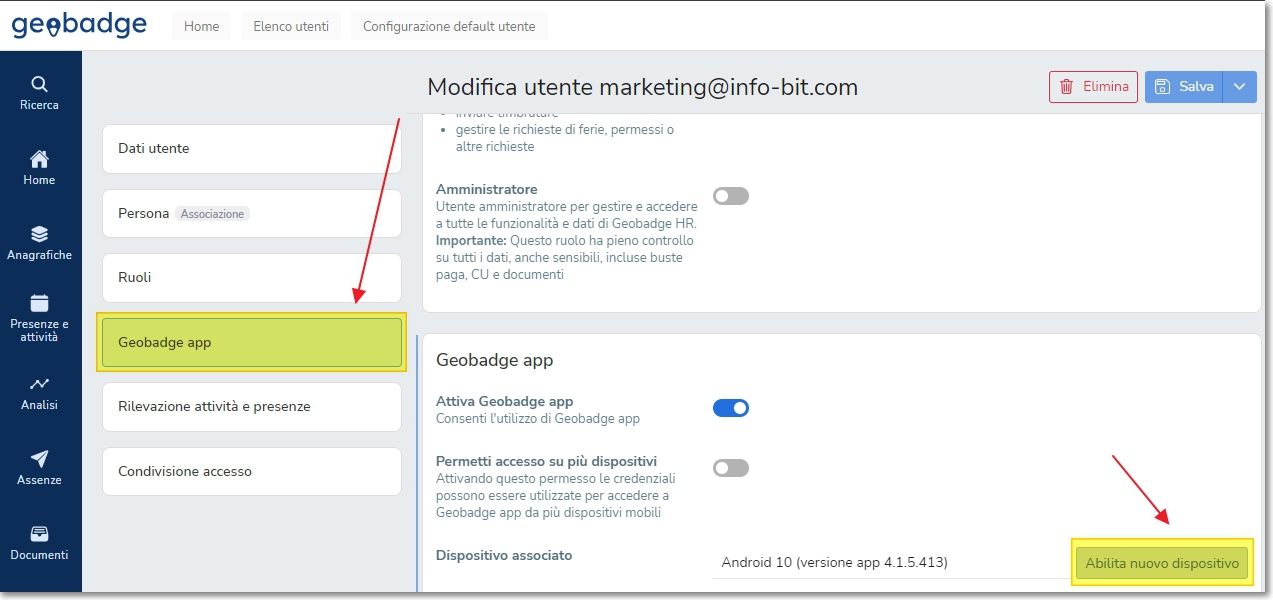Image resolution: width=1273 pixels, height=600 pixels.
Task: Open Assenze paper plane icon
Action: click(x=39, y=459)
